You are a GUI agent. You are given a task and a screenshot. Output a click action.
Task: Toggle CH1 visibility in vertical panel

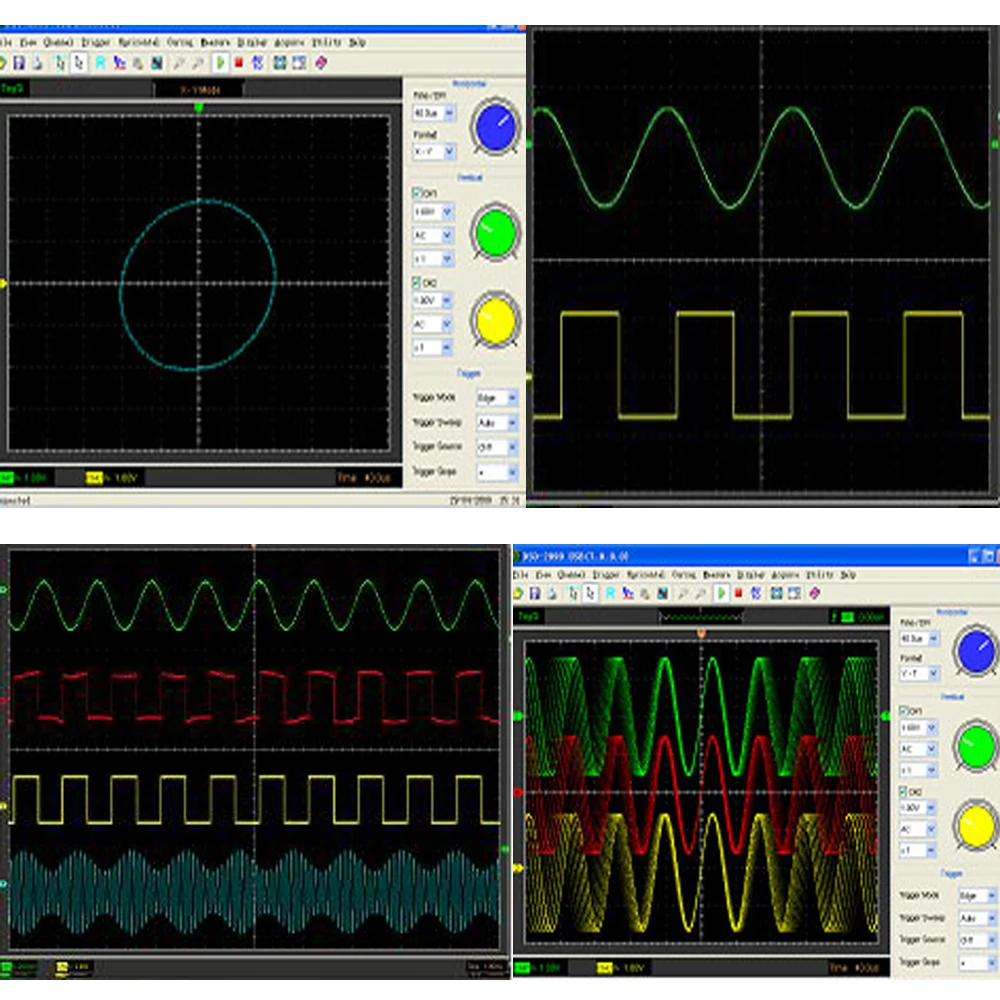click(416, 191)
